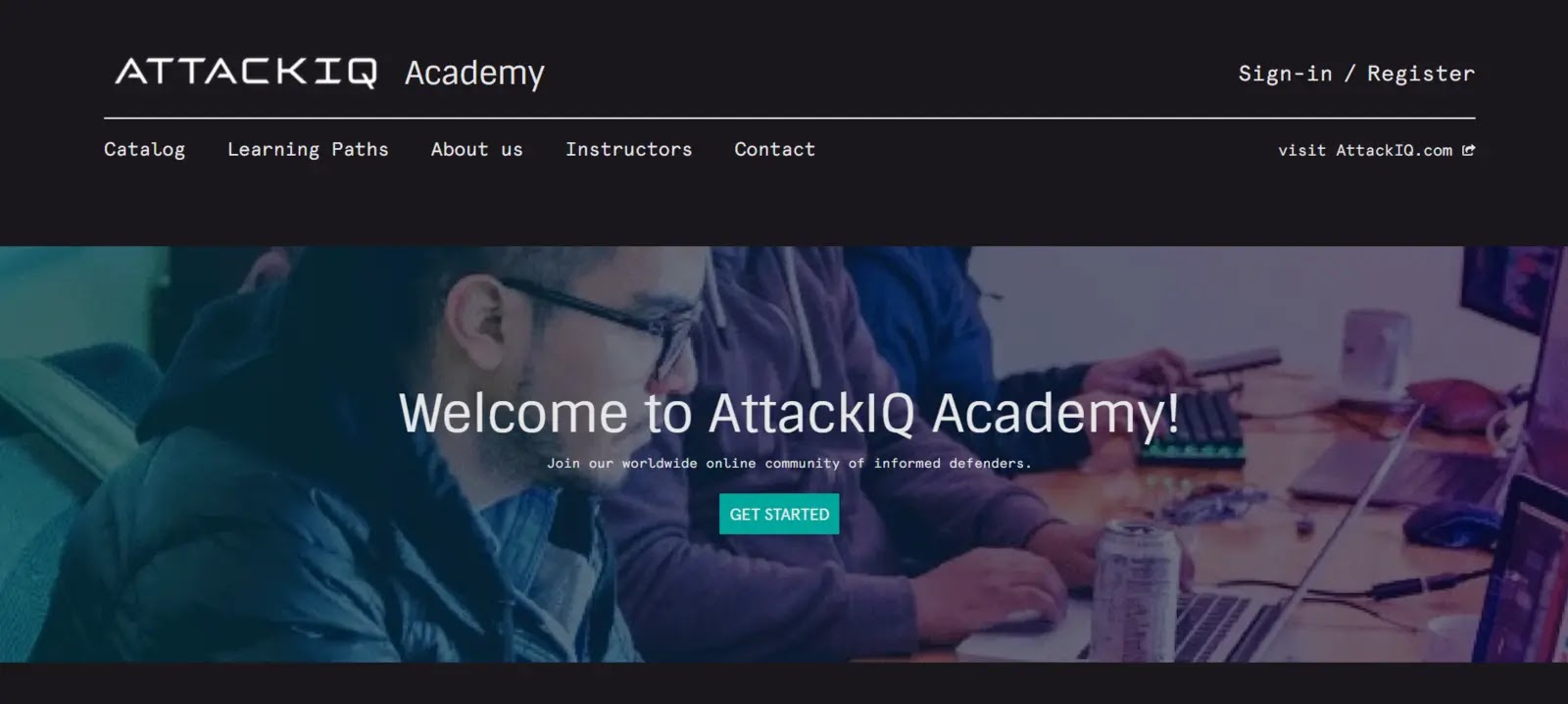
Task: Click the Sign-in / Register link
Action: pyautogui.click(x=1356, y=74)
